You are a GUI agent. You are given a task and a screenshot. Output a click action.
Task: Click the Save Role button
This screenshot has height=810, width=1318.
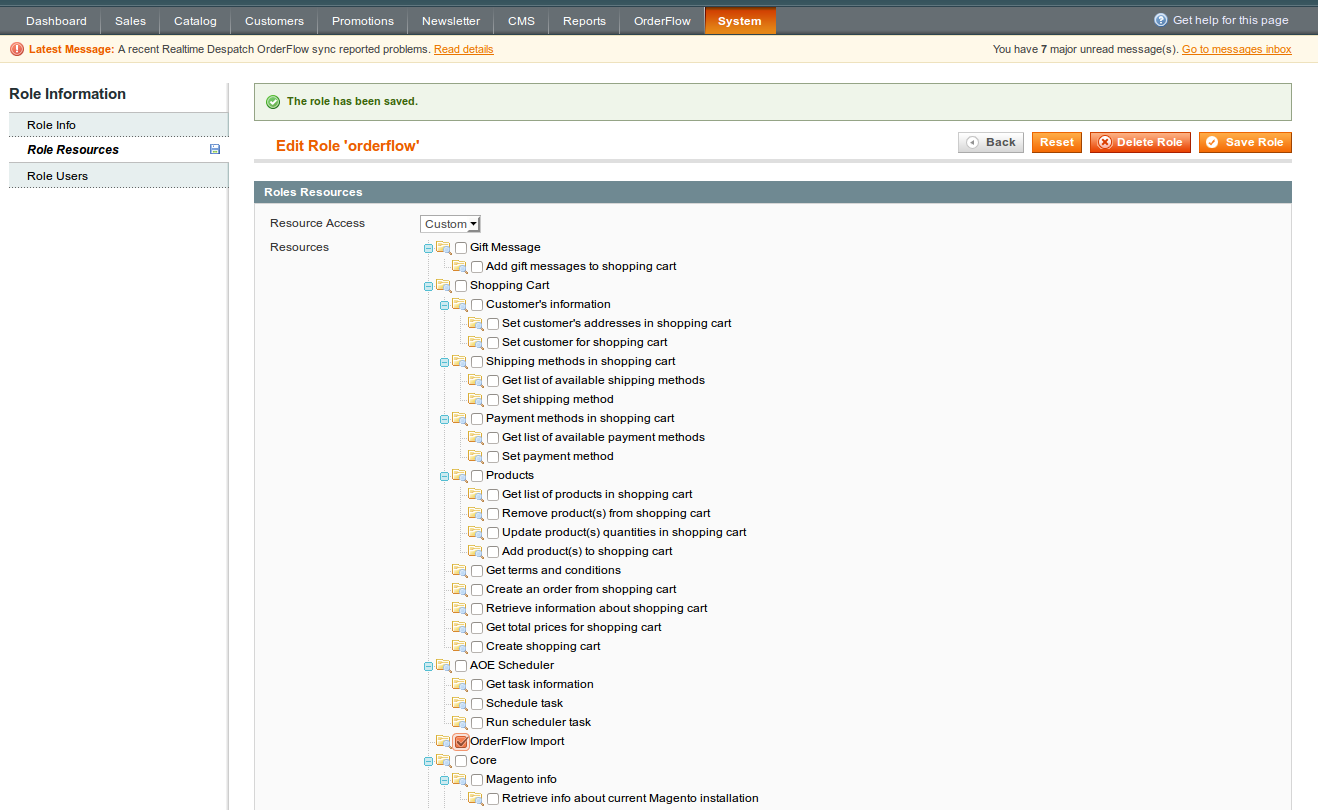click(1245, 142)
